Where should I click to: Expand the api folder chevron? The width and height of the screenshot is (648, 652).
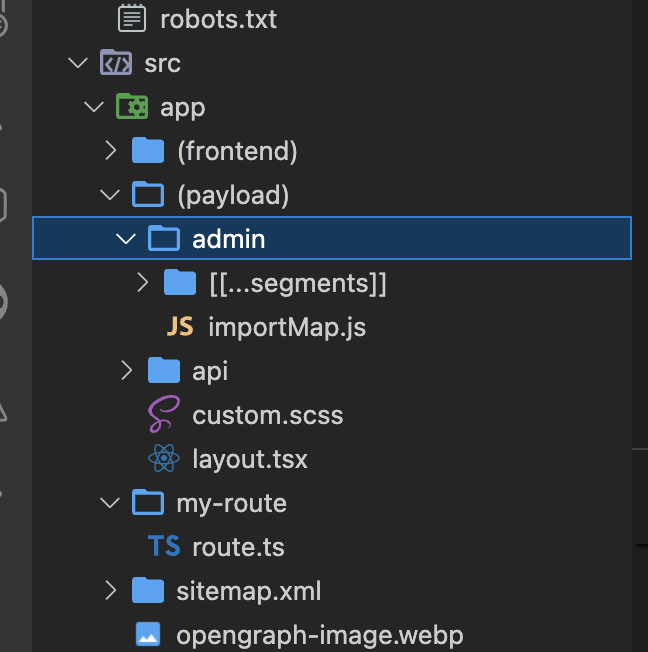126,371
